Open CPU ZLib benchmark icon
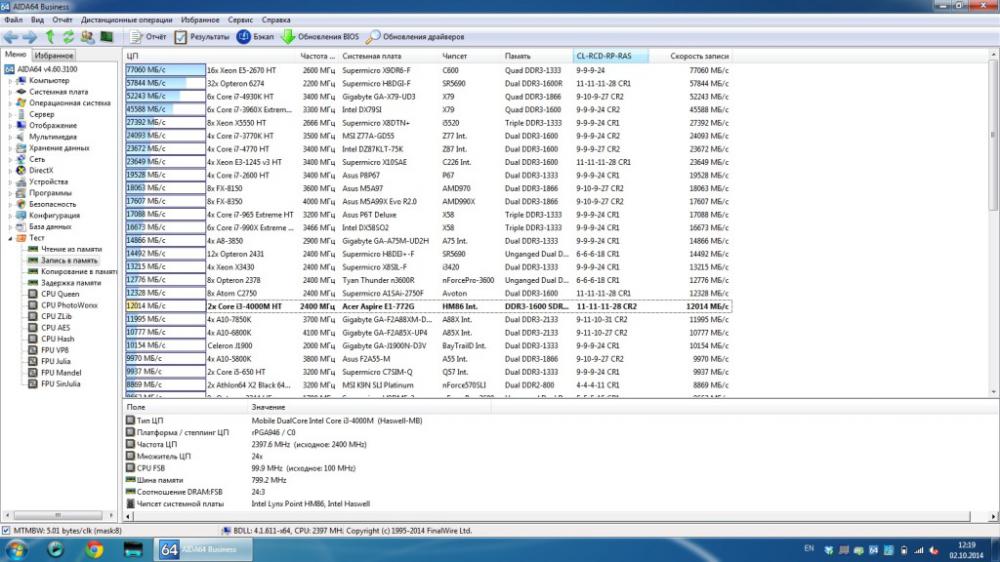The image size is (1000, 562). point(33,316)
